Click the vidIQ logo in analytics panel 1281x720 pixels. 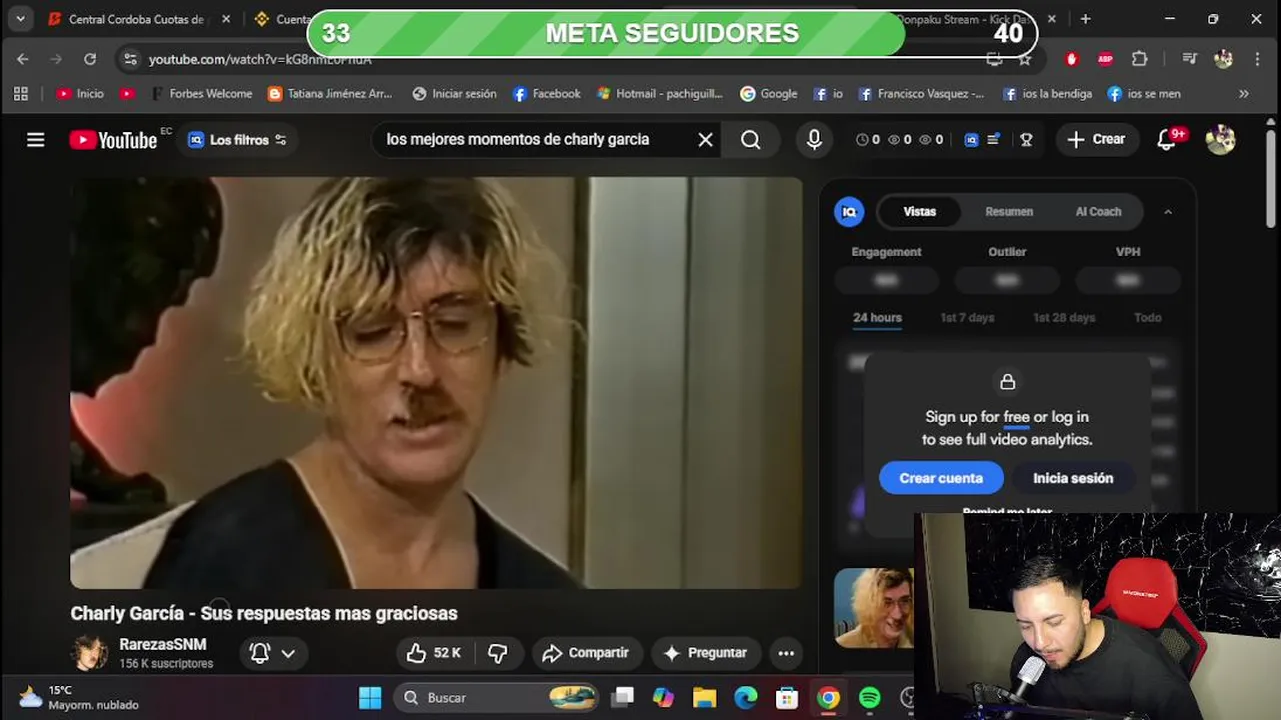coord(849,211)
